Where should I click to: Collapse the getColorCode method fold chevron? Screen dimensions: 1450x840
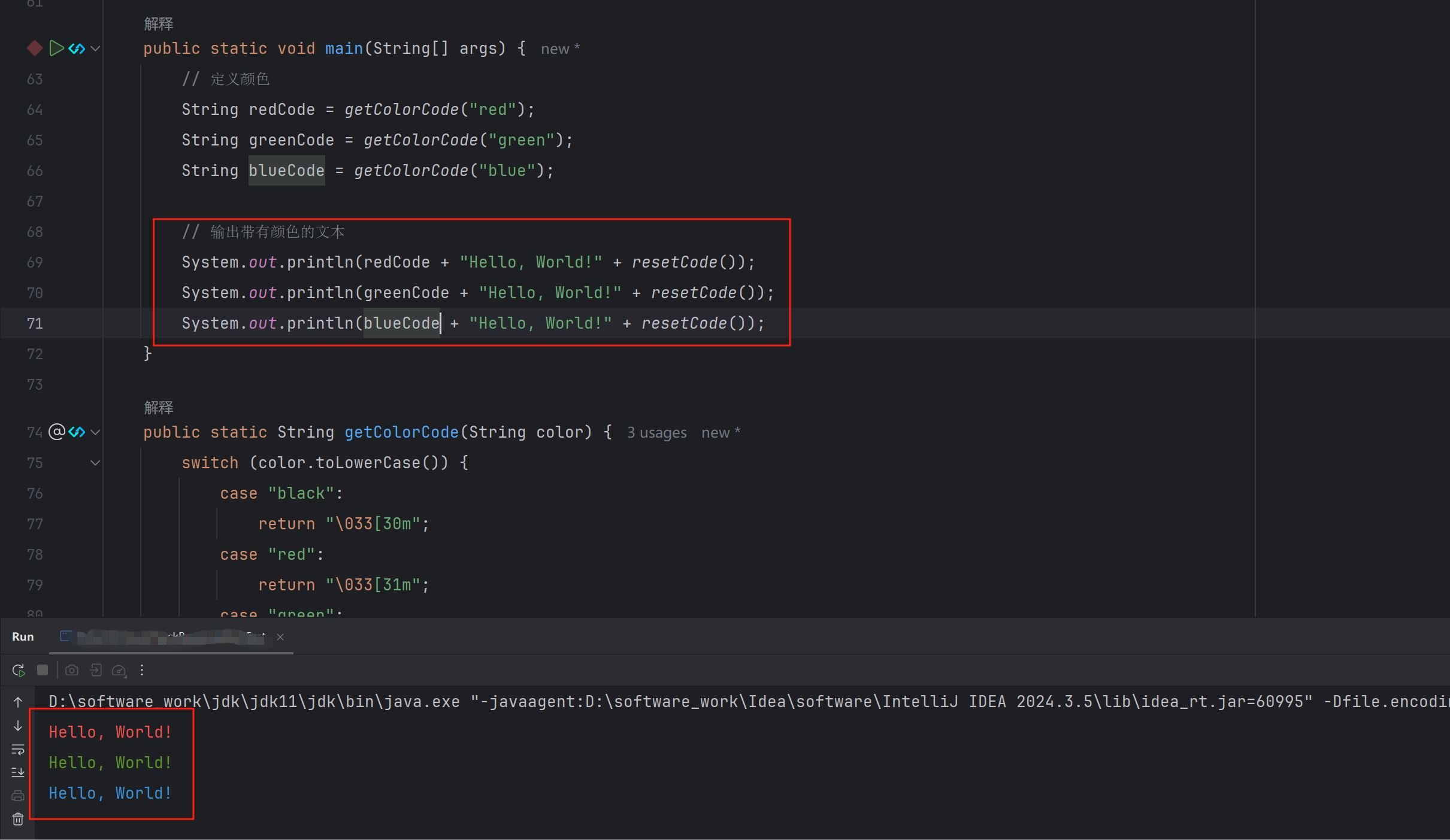pyautogui.click(x=95, y=432)
